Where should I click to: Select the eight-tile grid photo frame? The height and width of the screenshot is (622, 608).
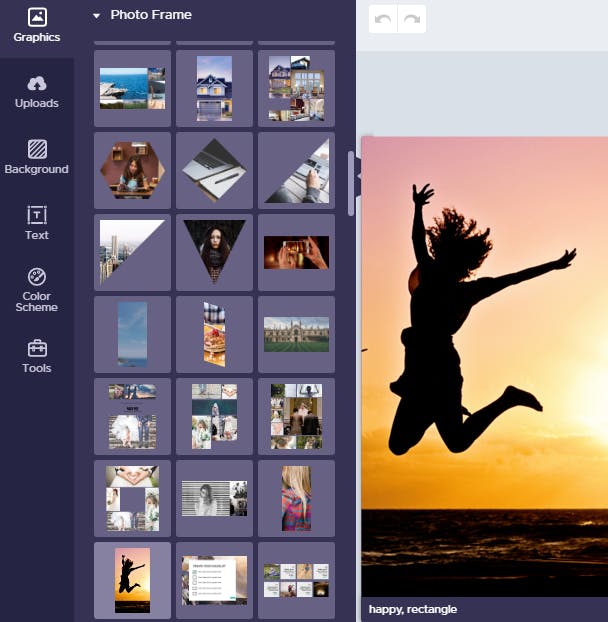[296, 581]
